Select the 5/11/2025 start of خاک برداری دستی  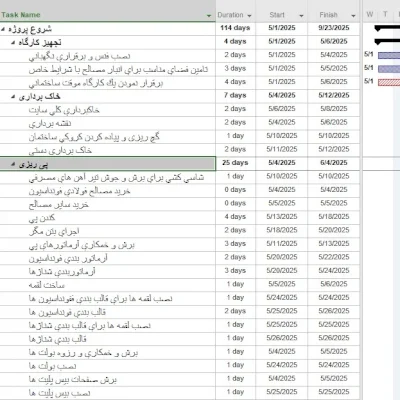[282, 149]
